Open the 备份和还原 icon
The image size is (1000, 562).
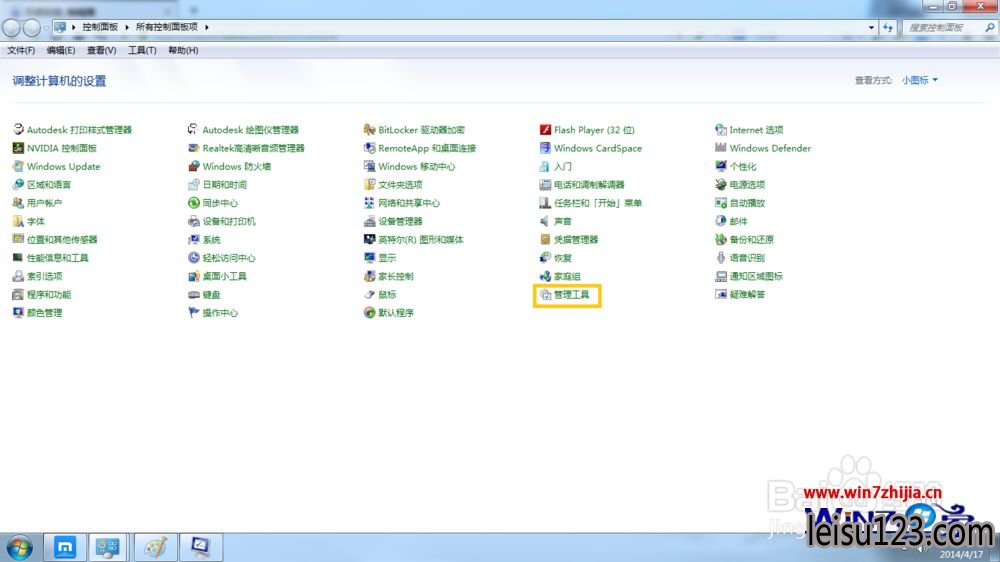[721, 240]
